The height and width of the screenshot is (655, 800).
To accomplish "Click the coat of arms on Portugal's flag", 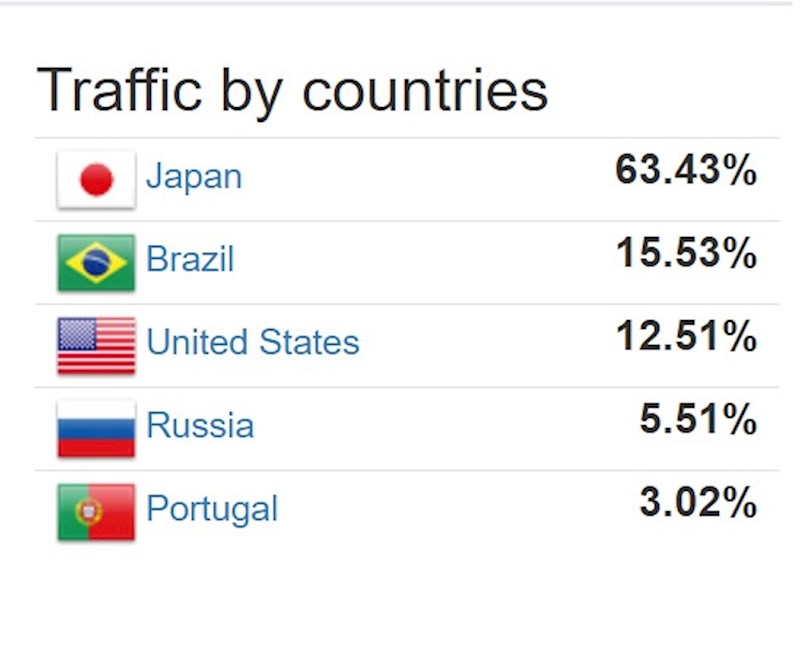I will coord(89,512).
